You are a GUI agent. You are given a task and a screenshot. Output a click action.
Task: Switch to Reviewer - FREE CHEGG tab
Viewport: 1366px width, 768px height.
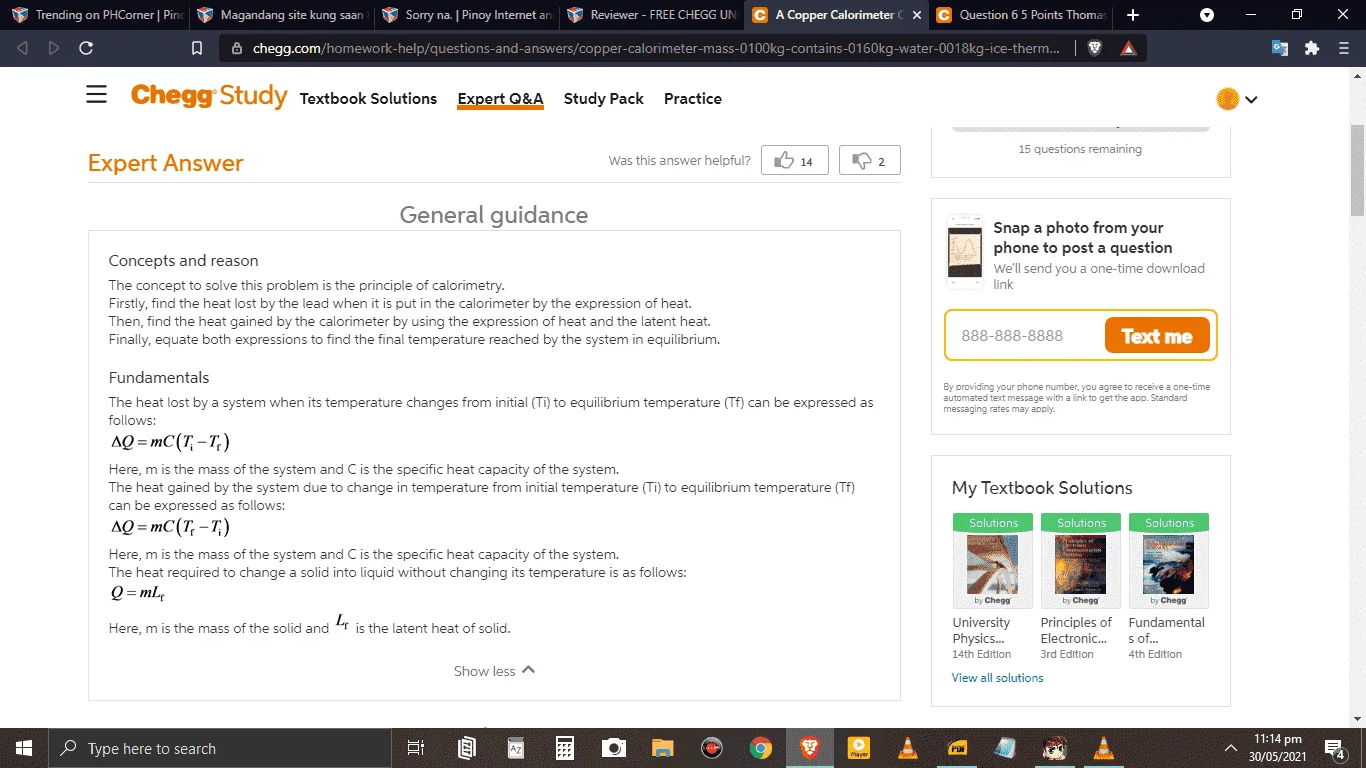click(x=650, y=15)
